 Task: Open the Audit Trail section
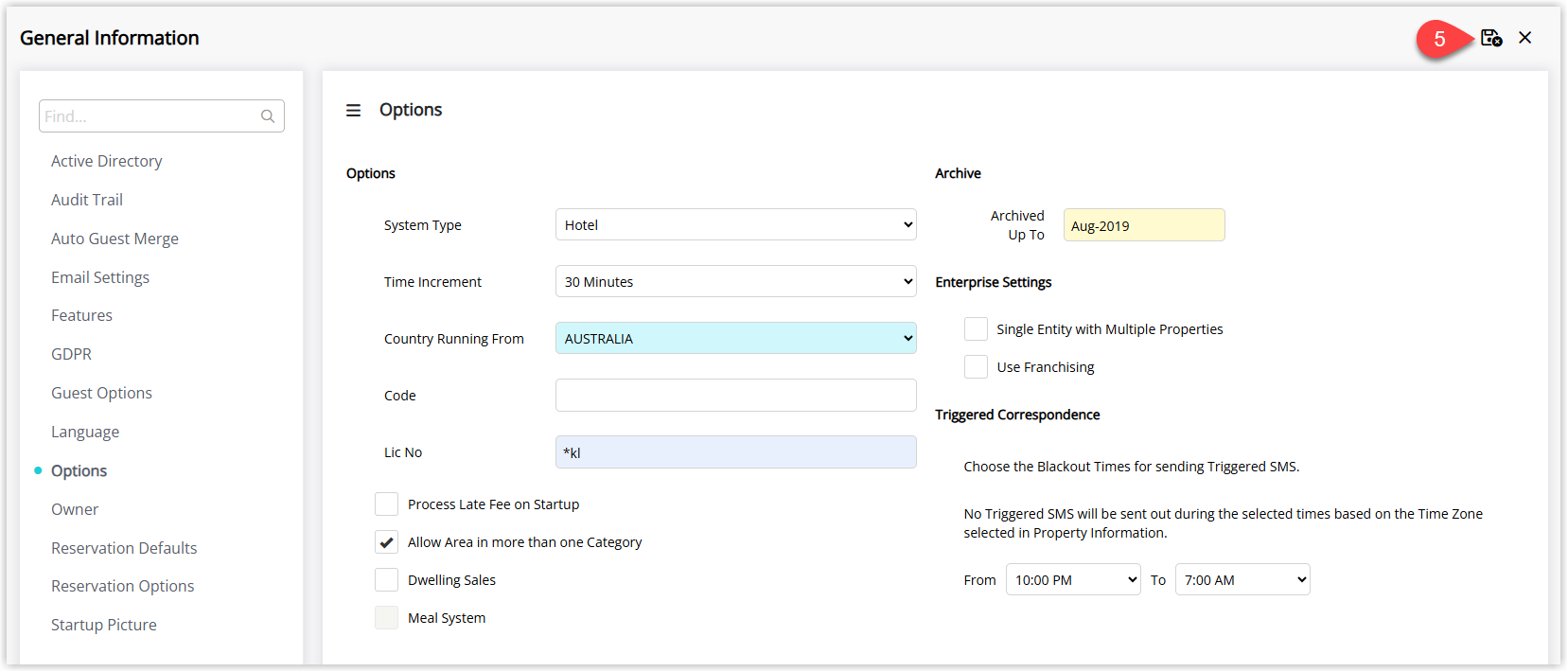(87, 200)
